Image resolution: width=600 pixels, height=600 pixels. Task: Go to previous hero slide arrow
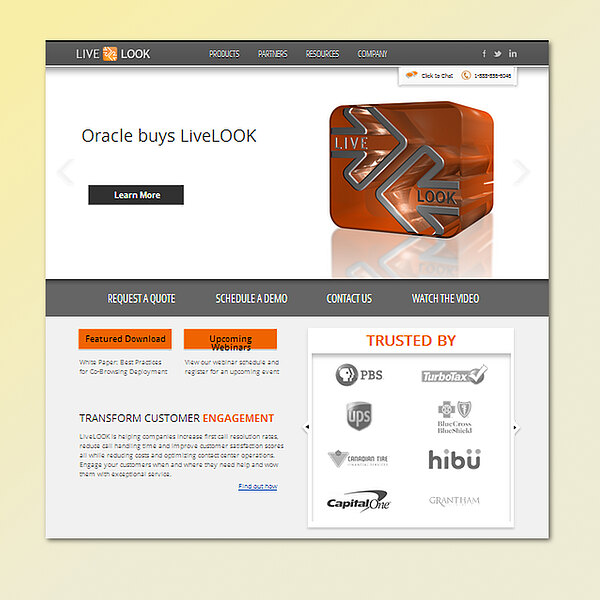66,171
